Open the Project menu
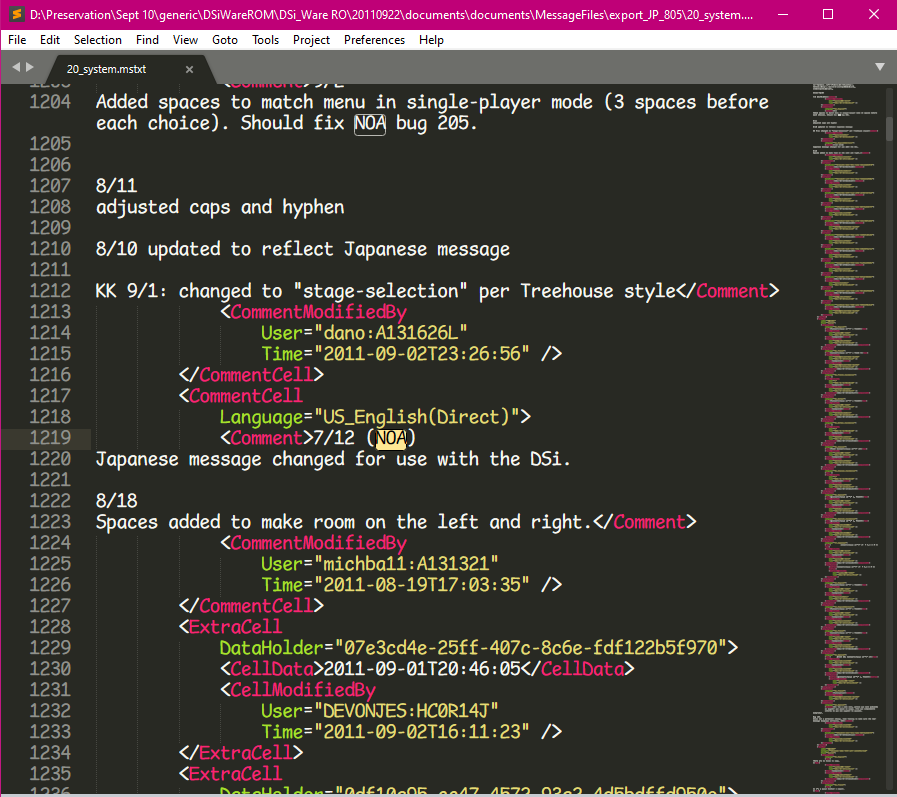897x797 pixels. coord(311,40)
